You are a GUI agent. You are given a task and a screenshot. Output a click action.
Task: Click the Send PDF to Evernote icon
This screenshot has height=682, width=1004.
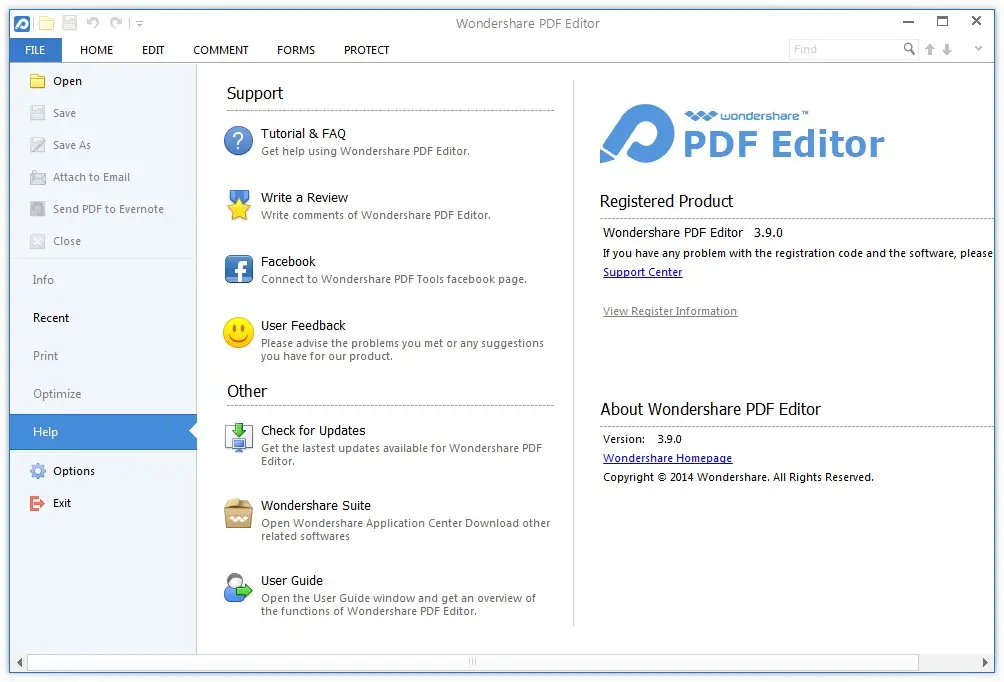coord(38,209)
